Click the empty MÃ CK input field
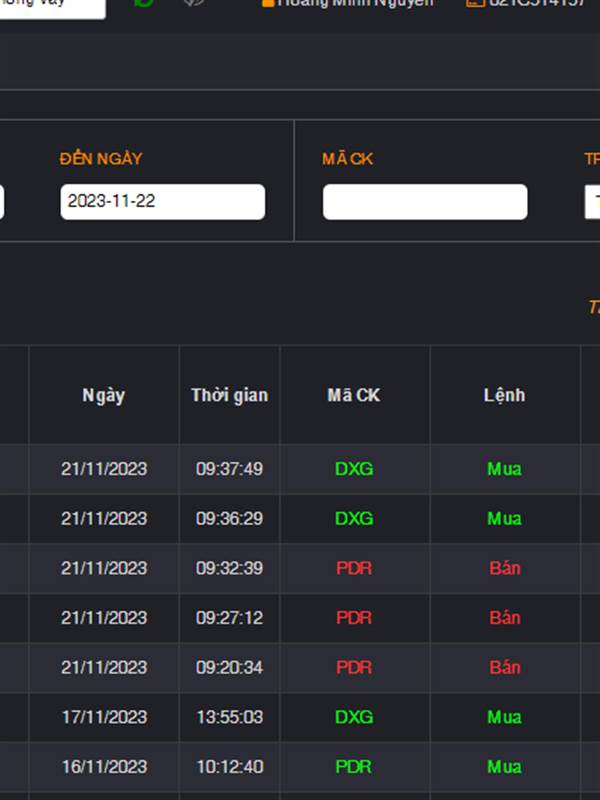This screenshot has width=600, height=800. click(x=425, y=202)
